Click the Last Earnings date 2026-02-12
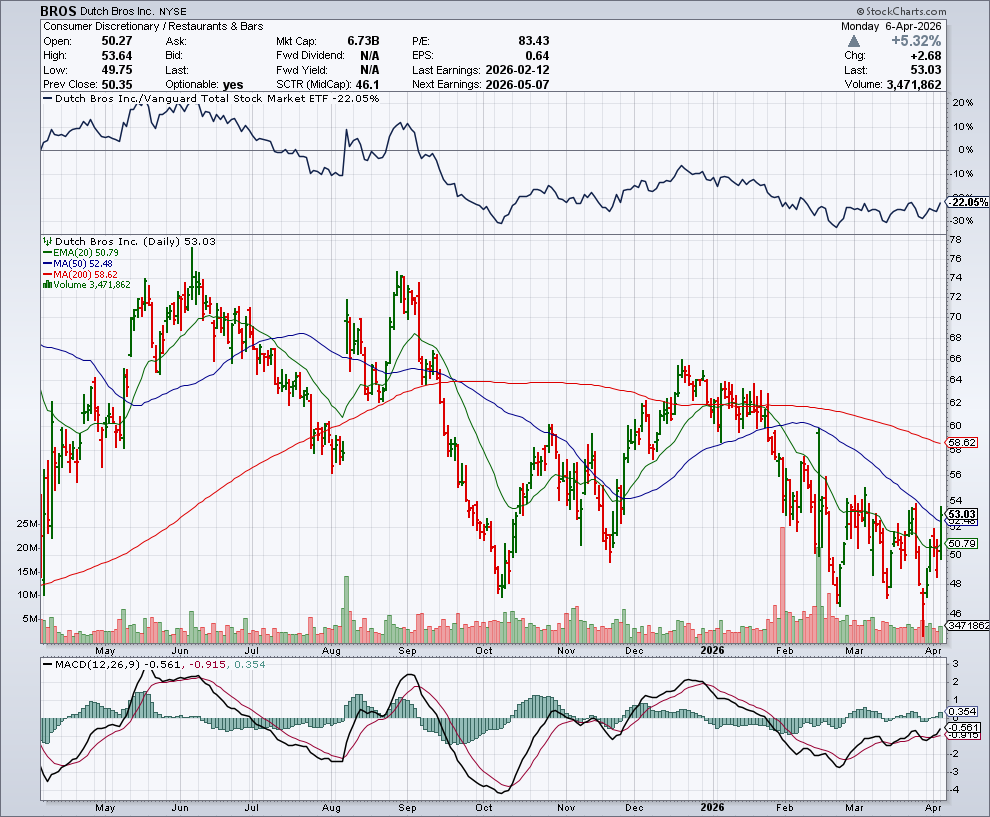Image resolution: width=990 pixels, height=817 pixels. pos(517,70)
